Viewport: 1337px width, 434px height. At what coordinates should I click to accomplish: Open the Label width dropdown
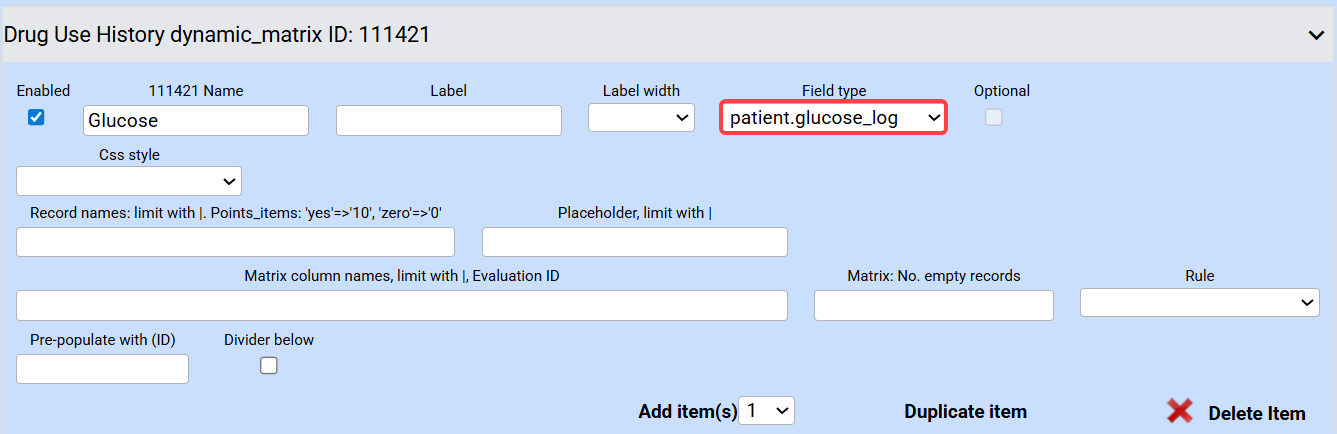pyautogui.click(x=641, y=117)
